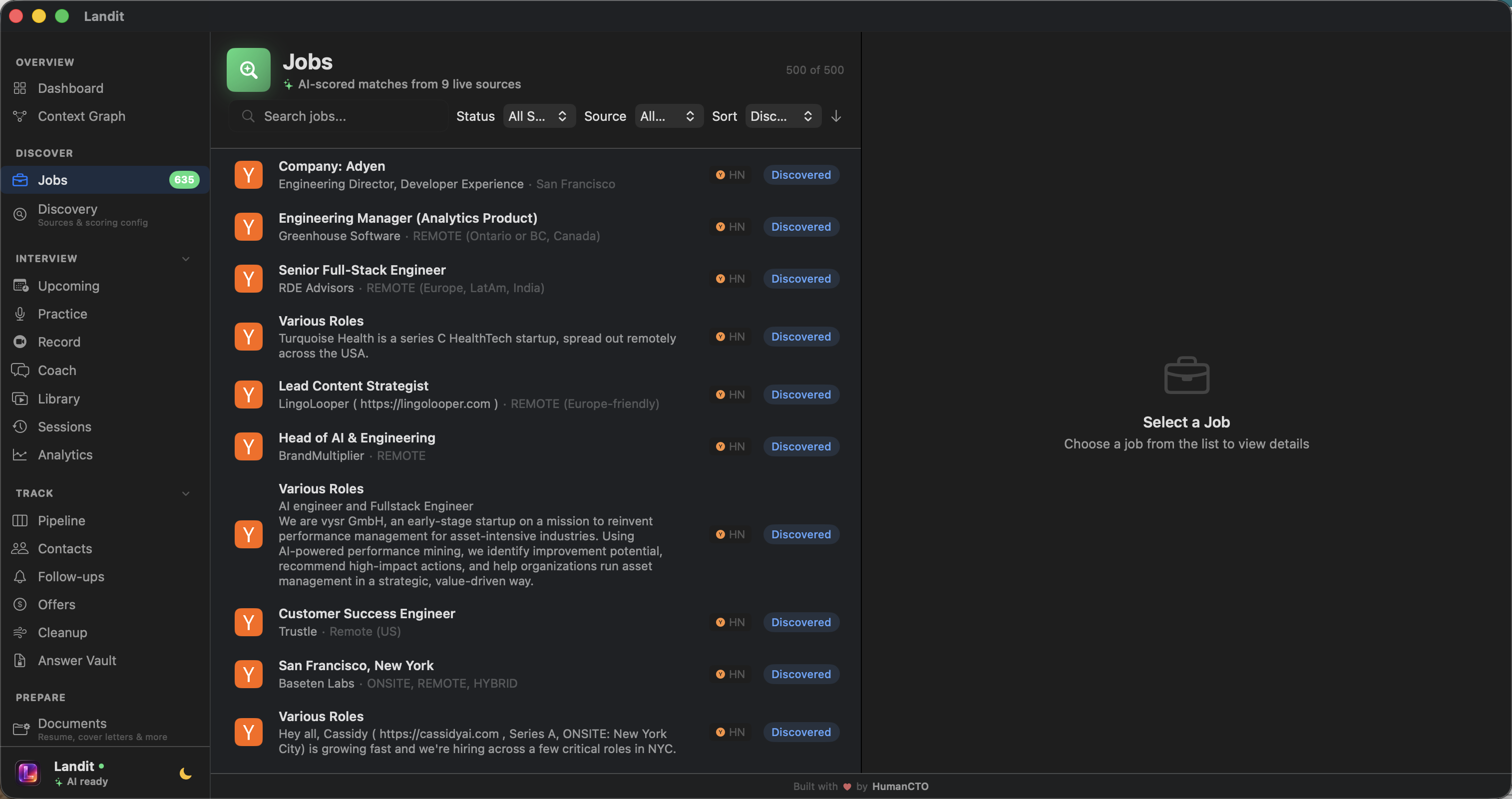Click the 500 of 500 results count
1512x799 pixels.
click(815, 70)
